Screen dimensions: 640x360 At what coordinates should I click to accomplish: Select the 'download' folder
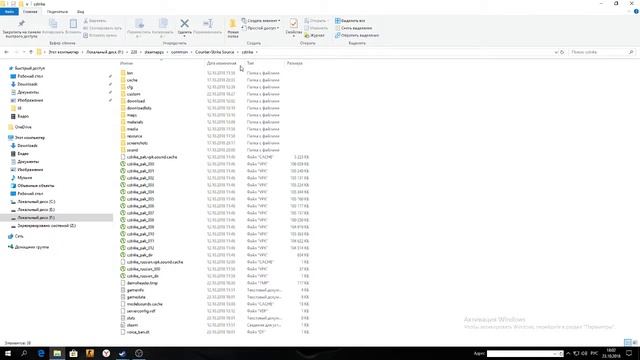click(136, 101)
